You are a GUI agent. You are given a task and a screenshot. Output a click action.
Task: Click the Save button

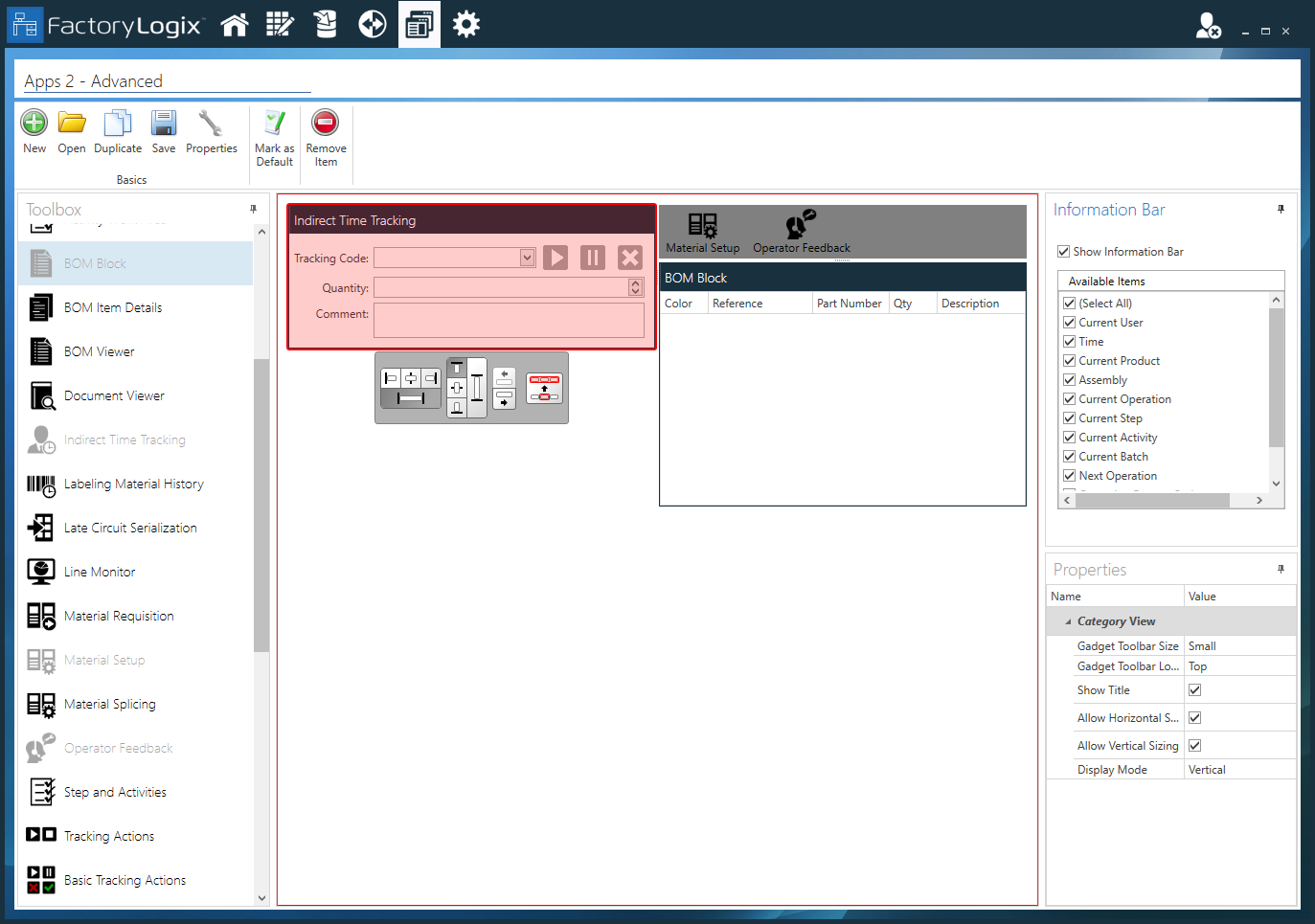point(163,131)
